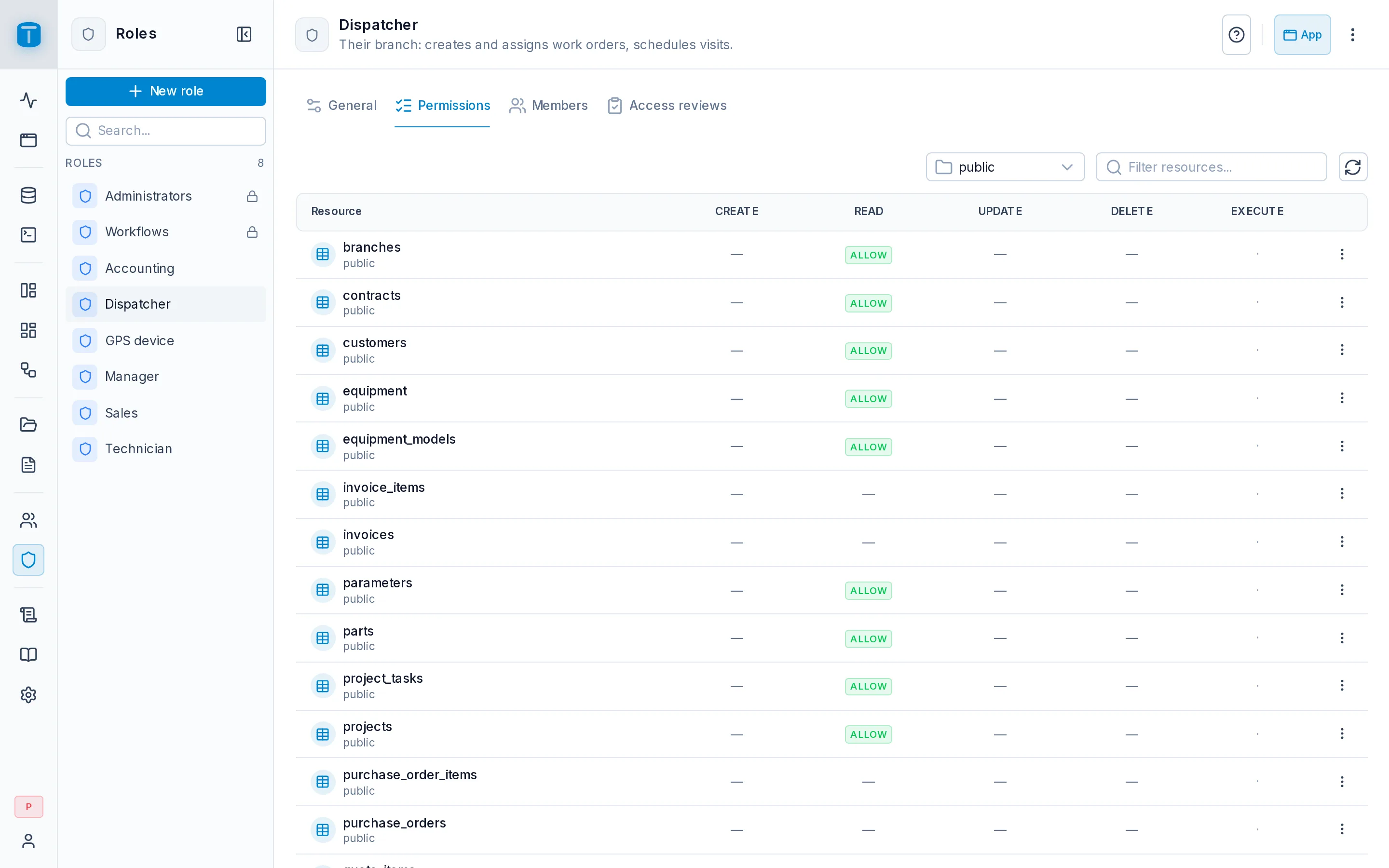Open row menu for branches resource
This screenshot has width=1389, height=868.
tap(1342, 254)
